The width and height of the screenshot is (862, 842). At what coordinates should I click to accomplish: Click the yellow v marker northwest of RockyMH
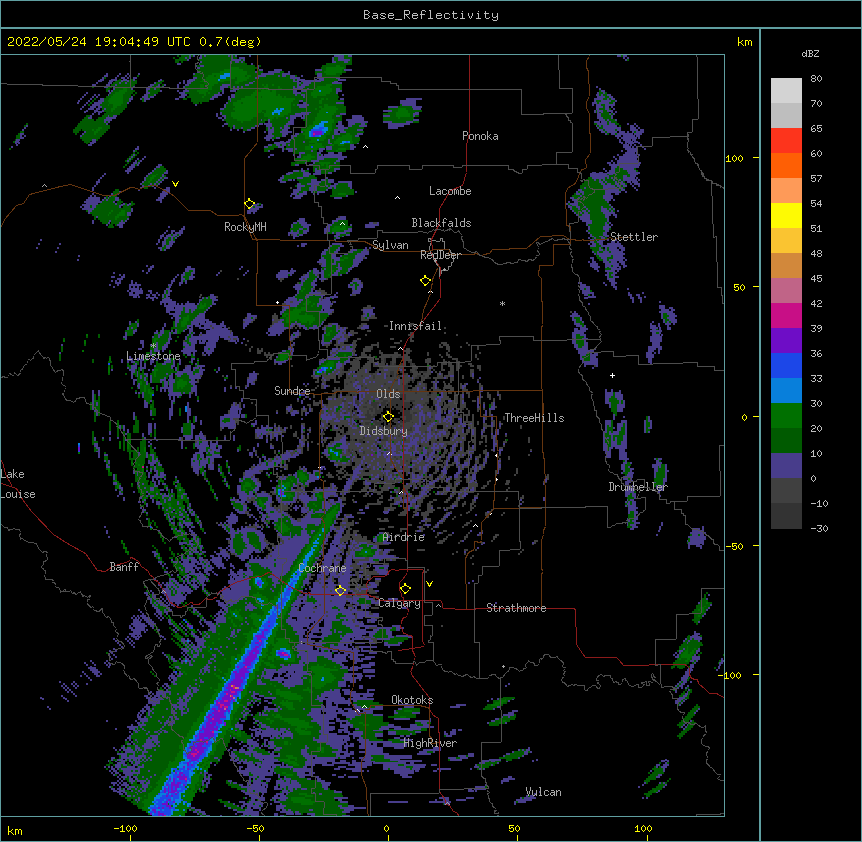click(x=175, y=184)
